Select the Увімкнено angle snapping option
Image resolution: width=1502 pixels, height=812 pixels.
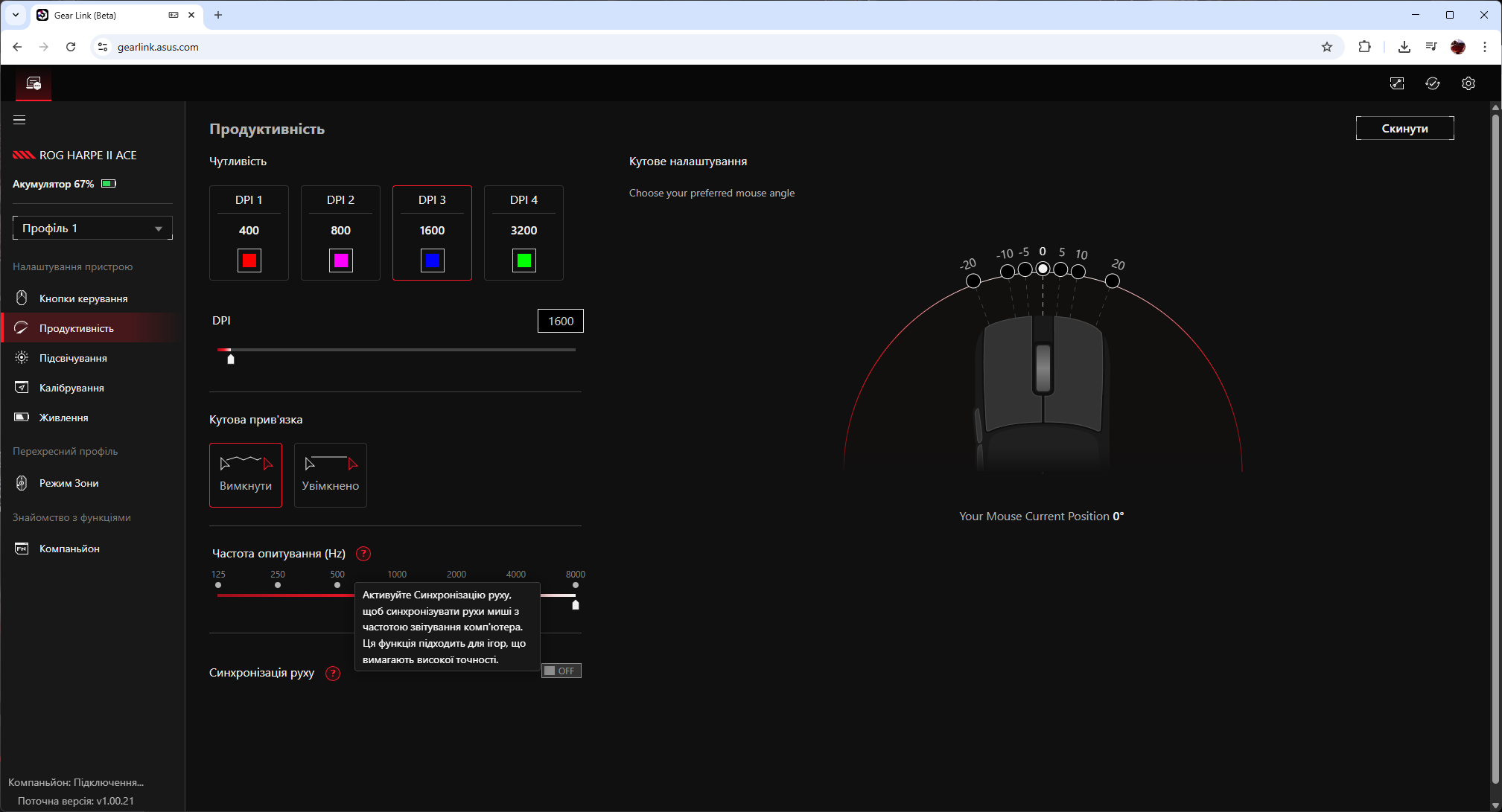point(330,475)
